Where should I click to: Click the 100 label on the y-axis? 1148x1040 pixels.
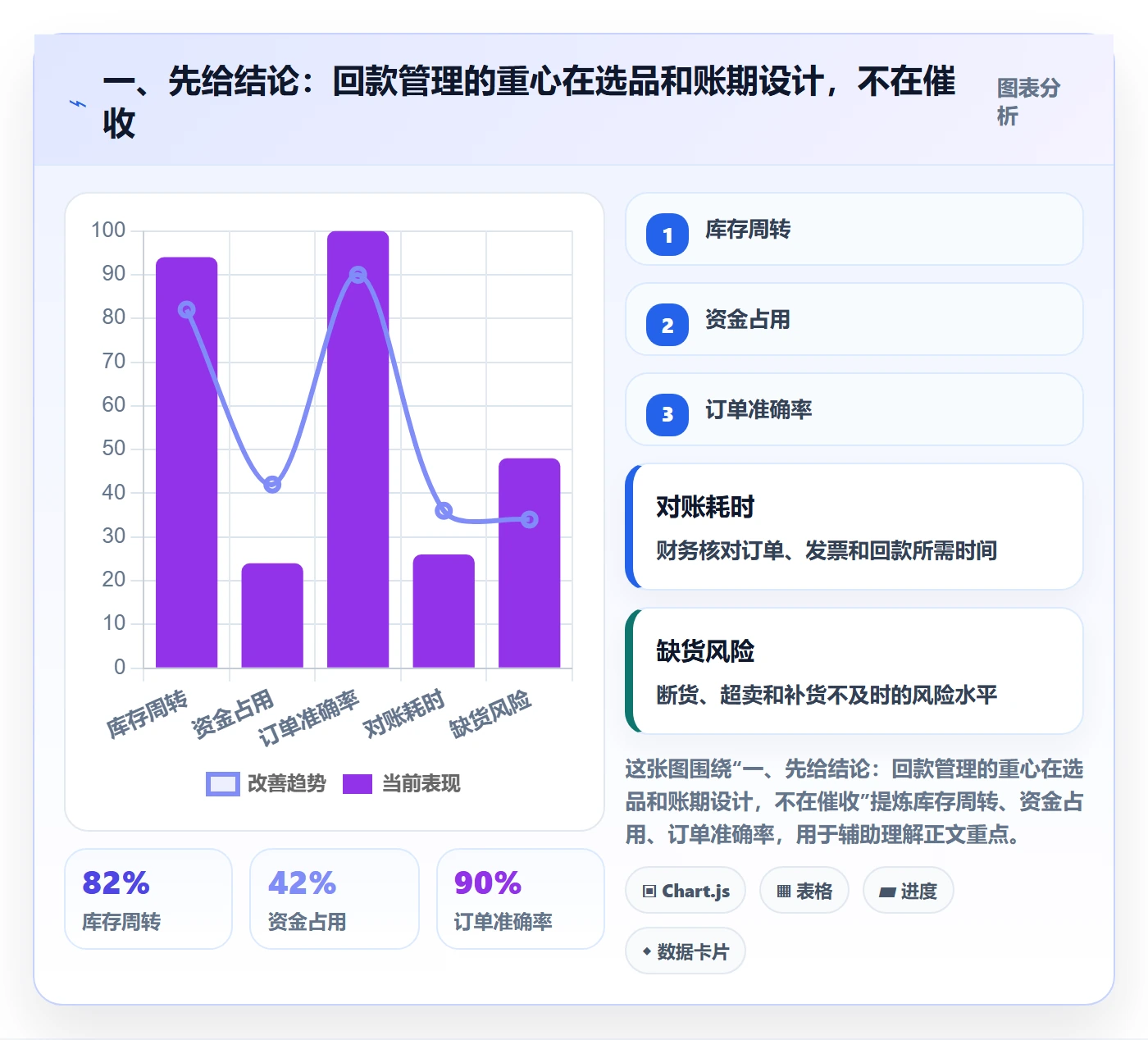point(108,230)
